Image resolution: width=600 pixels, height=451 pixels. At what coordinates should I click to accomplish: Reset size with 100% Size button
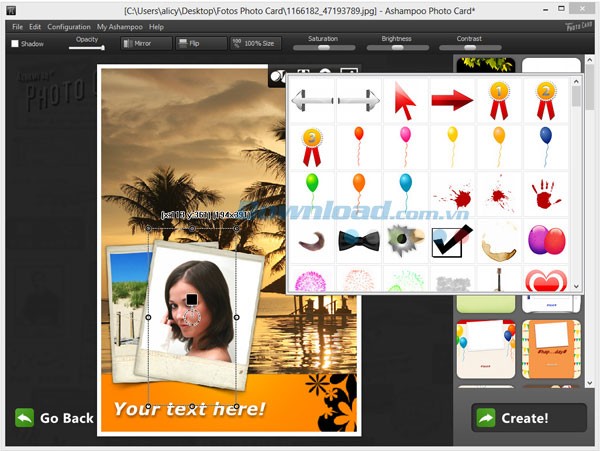[x=255, y=44]
